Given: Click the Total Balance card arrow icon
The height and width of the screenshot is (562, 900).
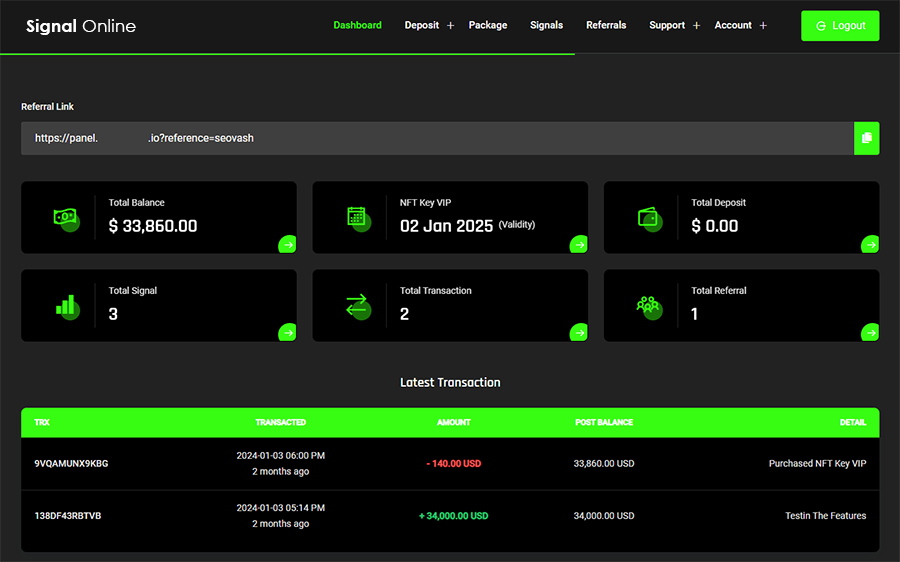Looking at the screenshot, I should (x=287, y=244).
